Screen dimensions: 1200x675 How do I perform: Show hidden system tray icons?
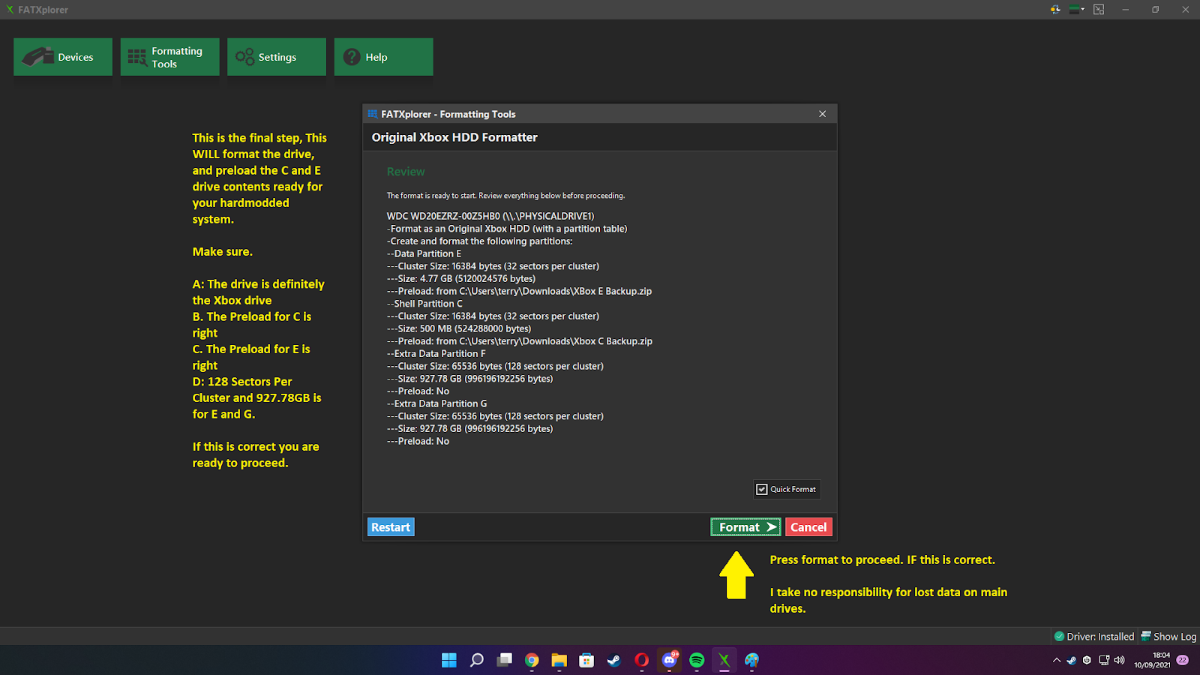(1058, 661)
